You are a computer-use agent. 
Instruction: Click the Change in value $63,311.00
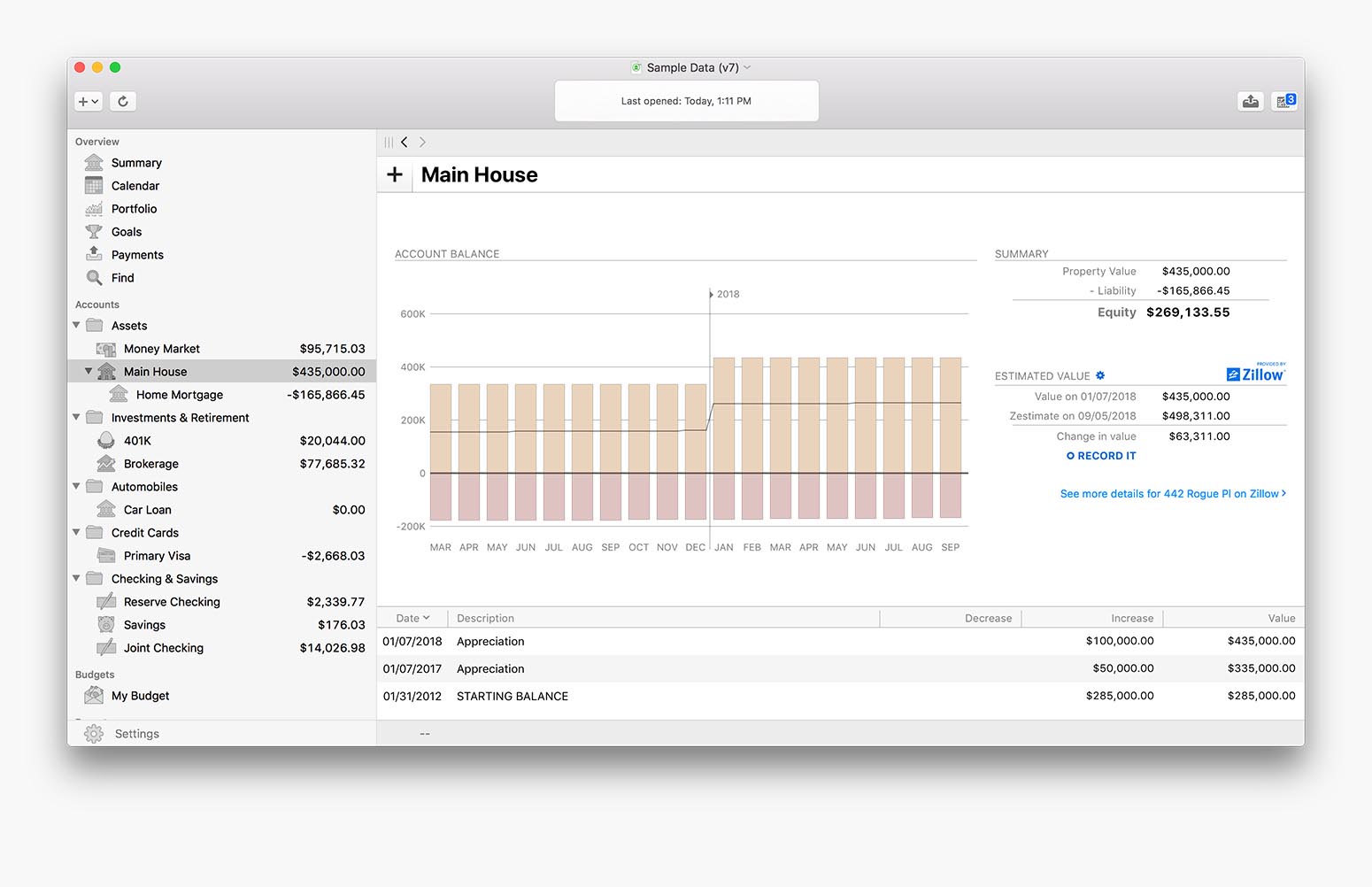1199,436
